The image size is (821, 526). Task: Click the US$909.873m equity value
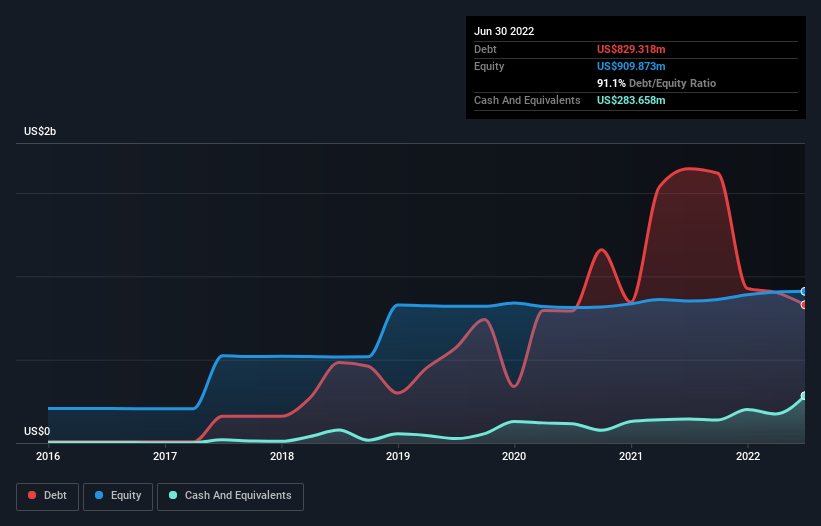[x=631, y=66]
